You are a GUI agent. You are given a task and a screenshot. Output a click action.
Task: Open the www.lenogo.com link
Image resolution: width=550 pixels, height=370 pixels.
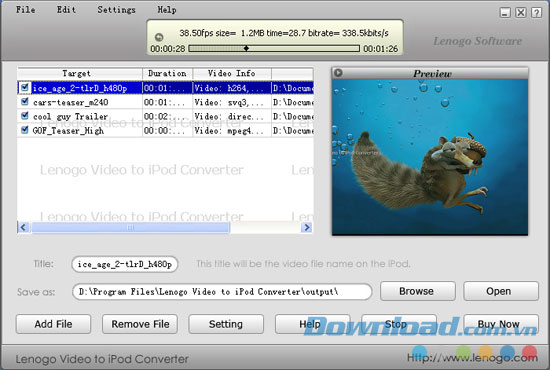click(472, 358)
